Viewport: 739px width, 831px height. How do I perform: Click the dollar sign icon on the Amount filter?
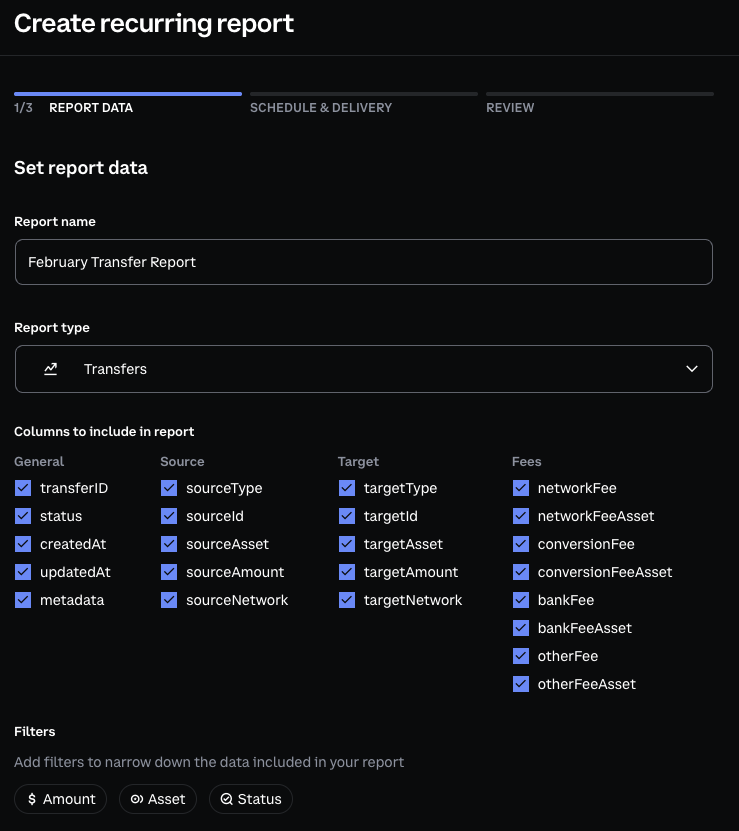click(31, 799)
